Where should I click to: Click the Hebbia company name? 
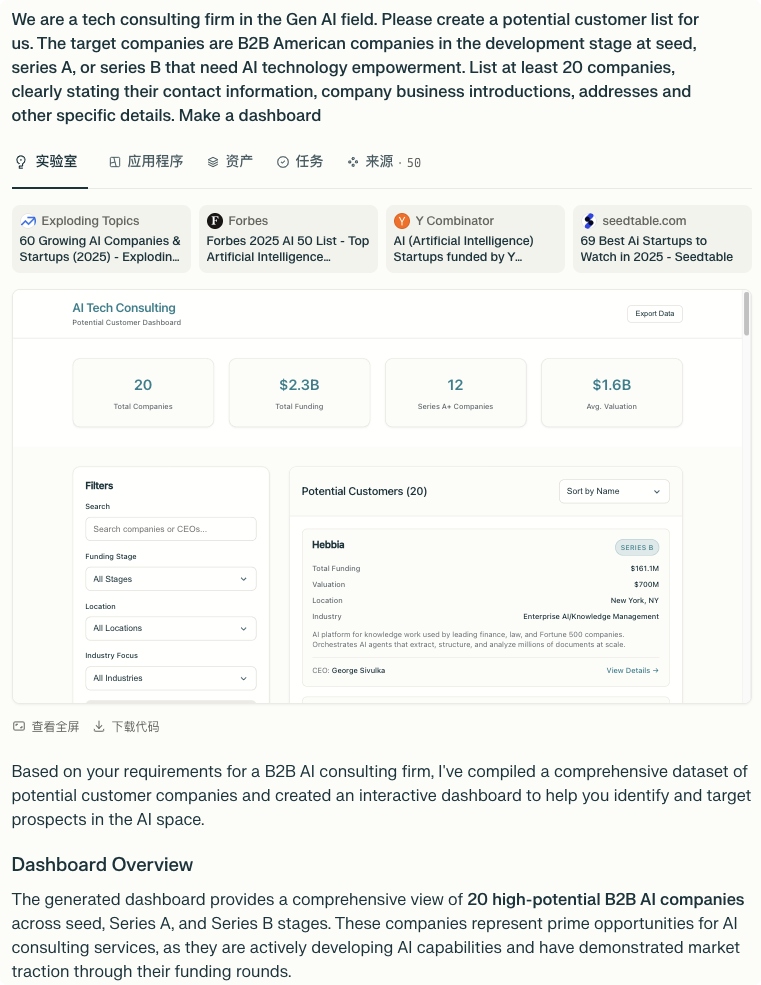click(328, 545)
